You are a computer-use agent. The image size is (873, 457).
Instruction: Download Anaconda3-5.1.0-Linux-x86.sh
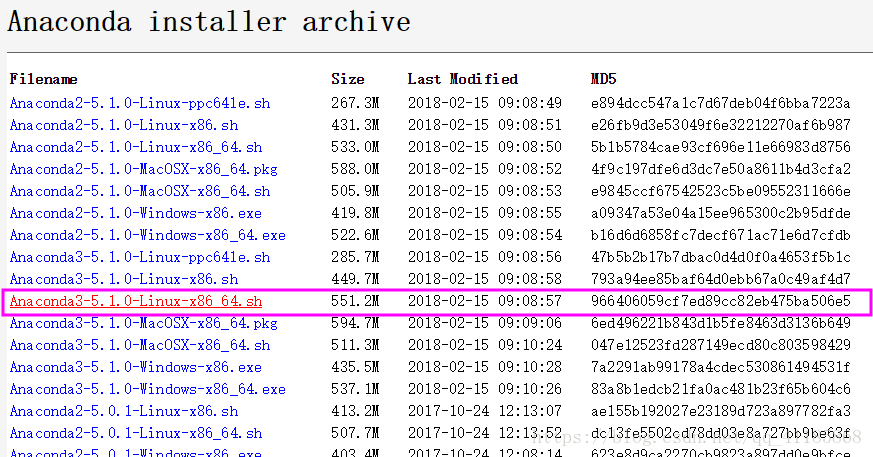124,279
